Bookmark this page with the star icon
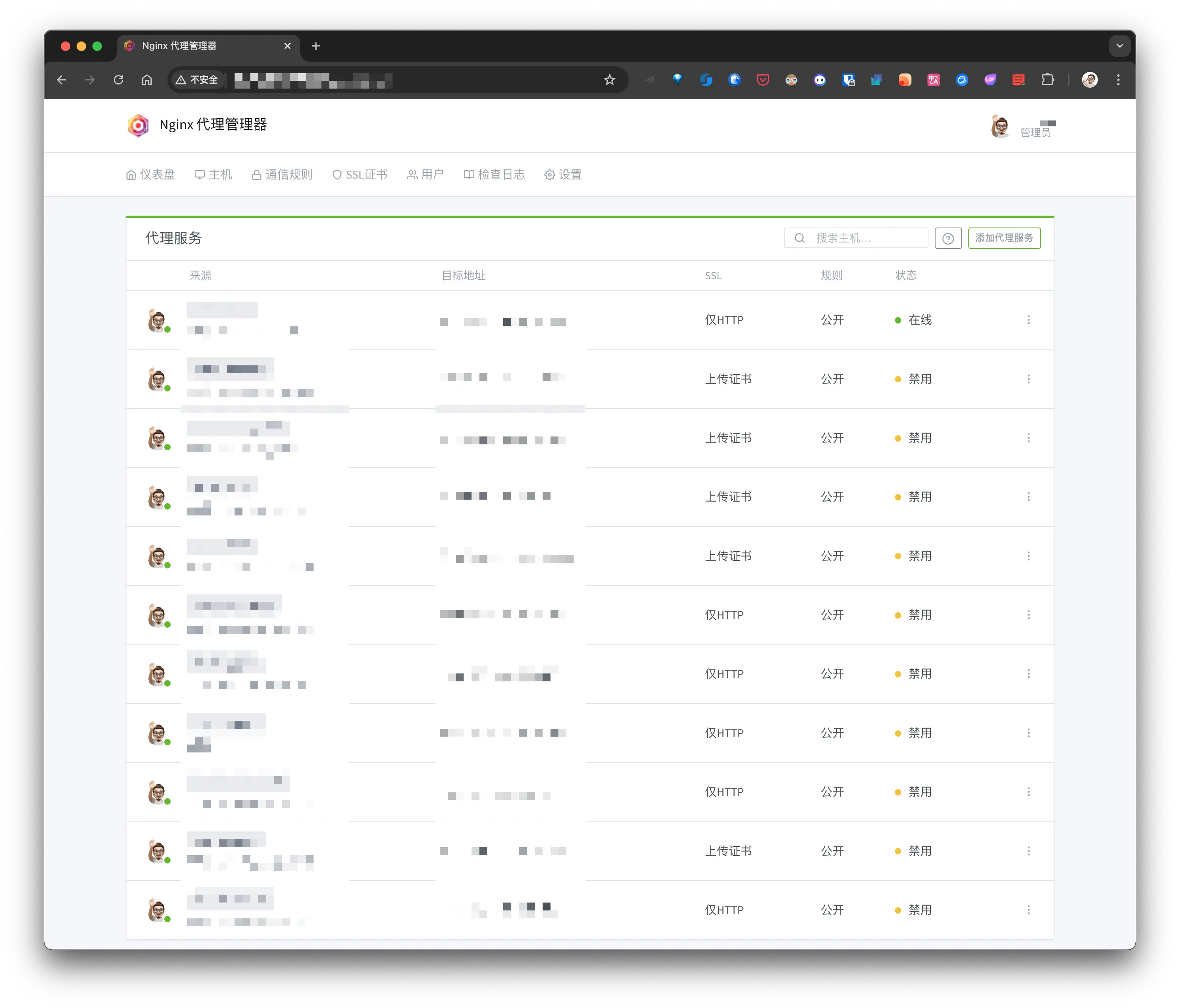1180x1008 pixels. tap(609, 80)
